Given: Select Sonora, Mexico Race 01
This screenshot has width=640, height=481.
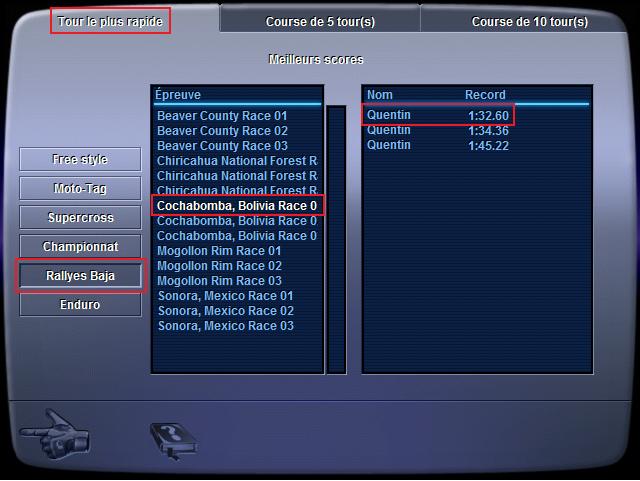Looking at the screenshot, I should pyautogui.click(x=225, y=296).
